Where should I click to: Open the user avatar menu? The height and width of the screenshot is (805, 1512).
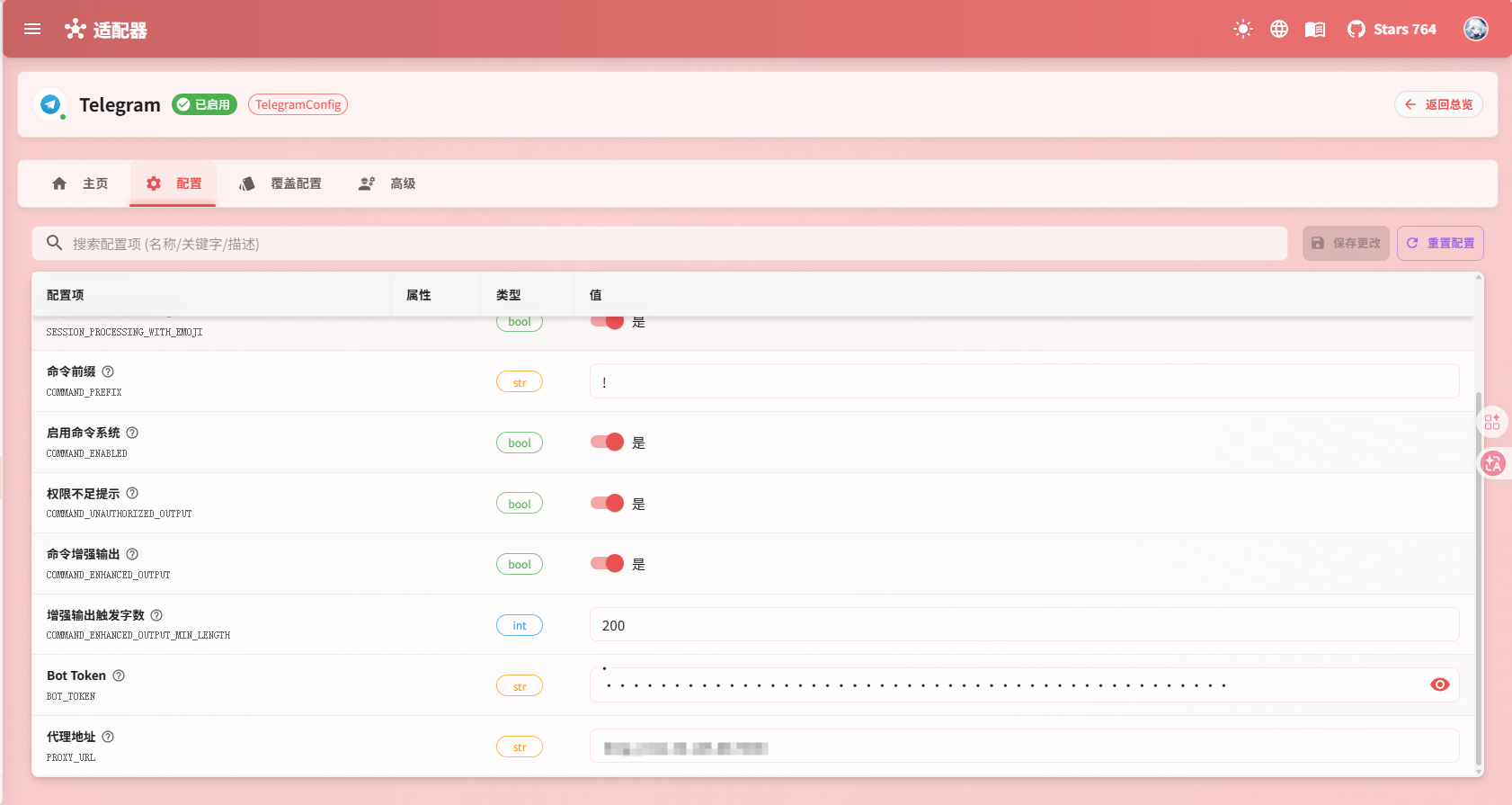pyautogui.click(x=1475, y=29)
